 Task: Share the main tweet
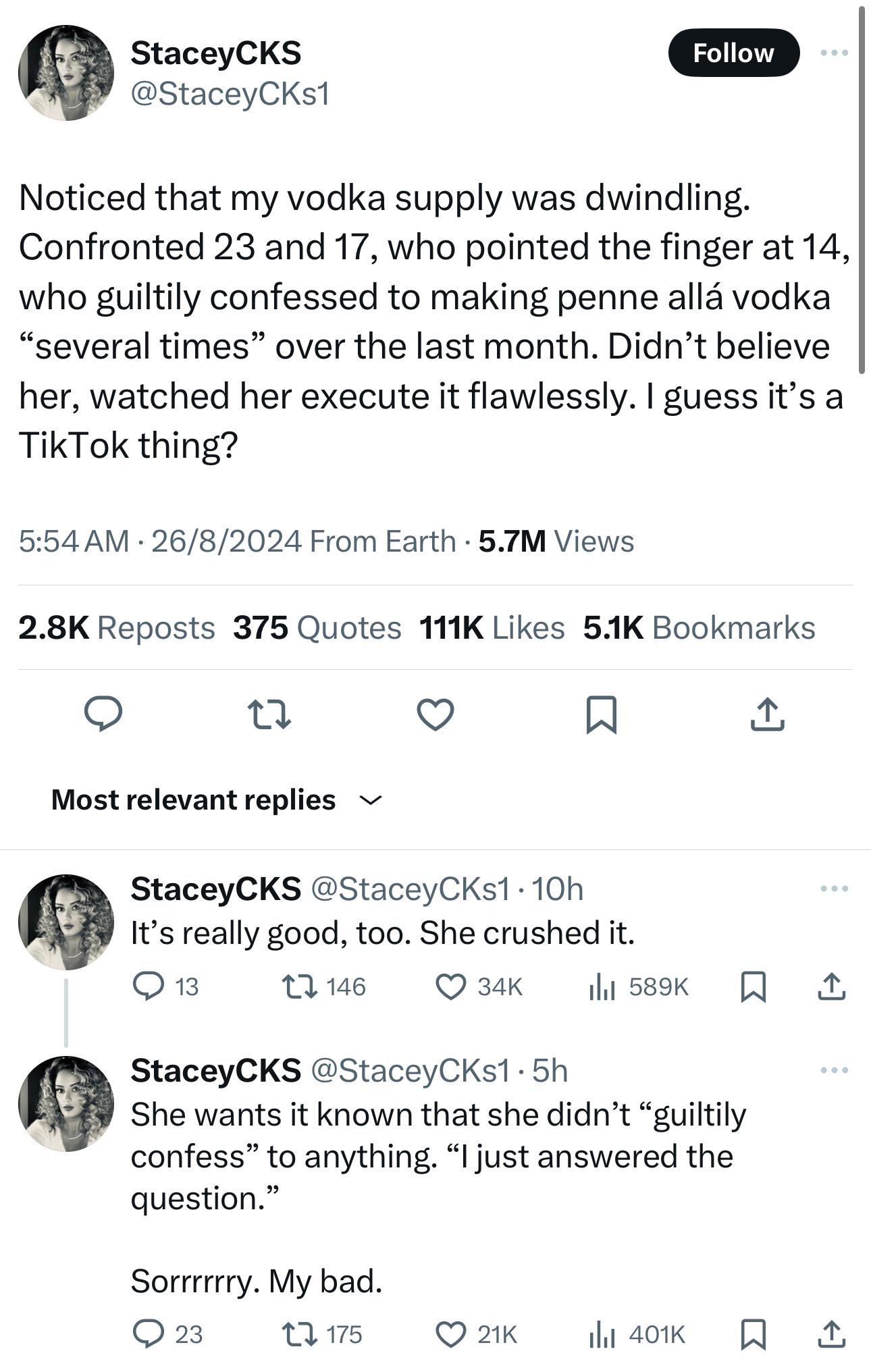point(767,714)
